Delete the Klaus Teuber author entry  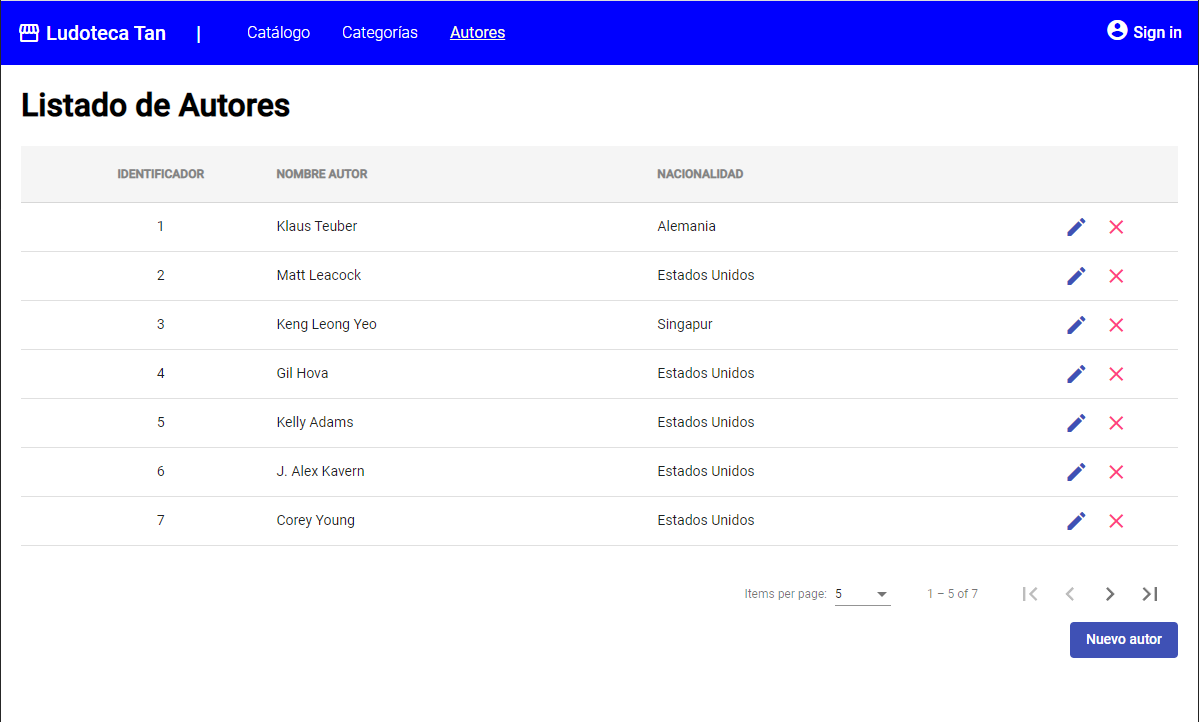pos(1116,227)
